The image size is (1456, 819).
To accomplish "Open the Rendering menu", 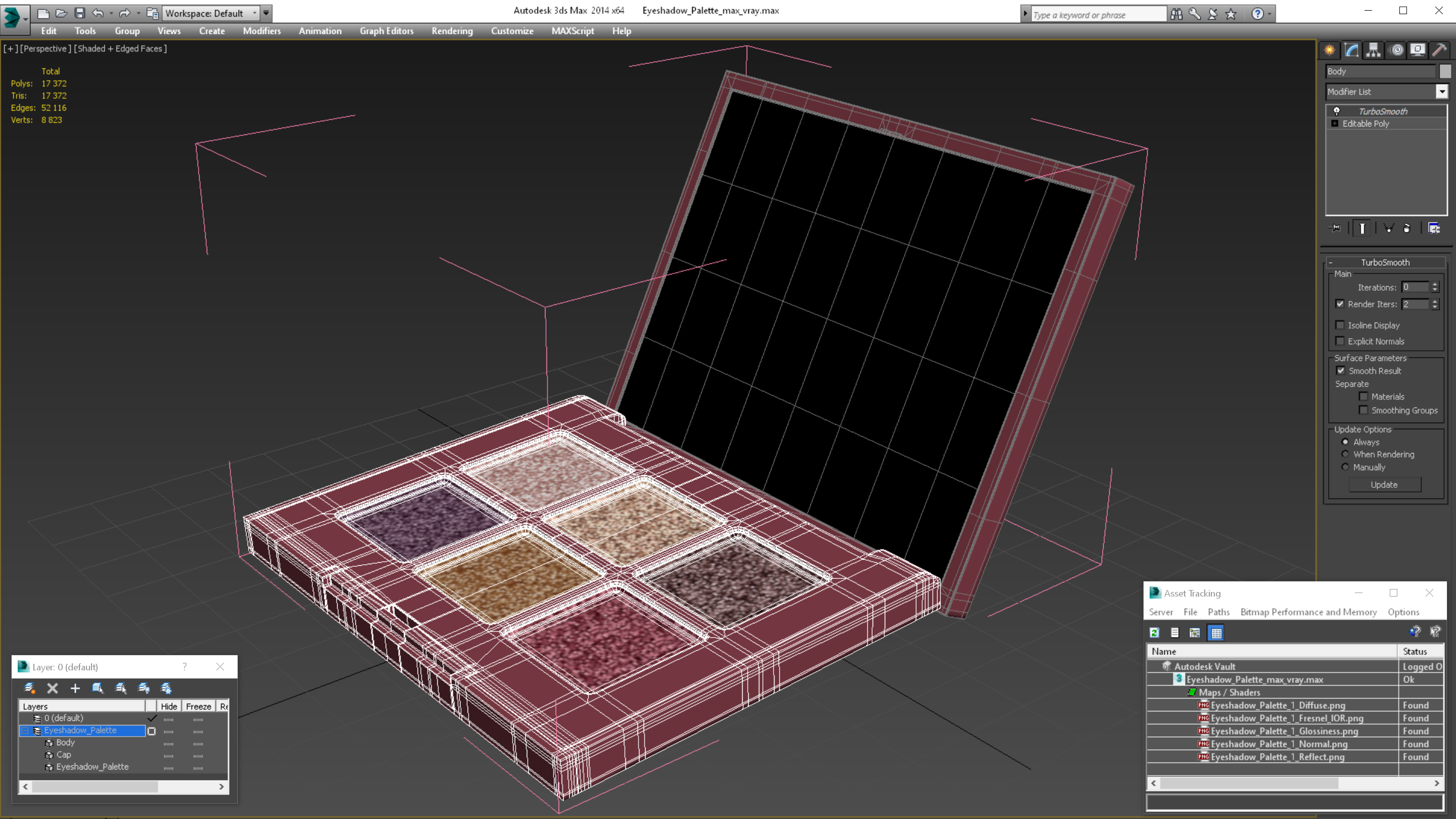I will (451, 31).
